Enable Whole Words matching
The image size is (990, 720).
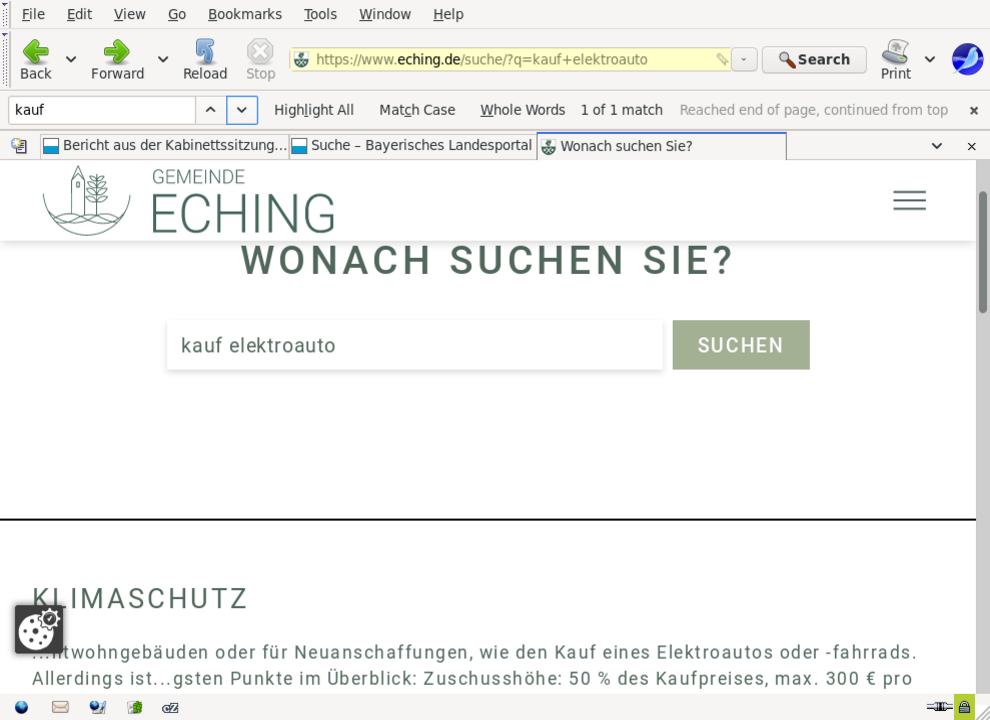pyautogui.click(x=522, y=110)
